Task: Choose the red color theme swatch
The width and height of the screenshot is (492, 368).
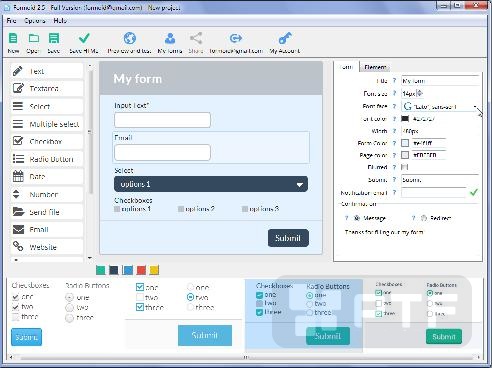Action: (141, 270)
